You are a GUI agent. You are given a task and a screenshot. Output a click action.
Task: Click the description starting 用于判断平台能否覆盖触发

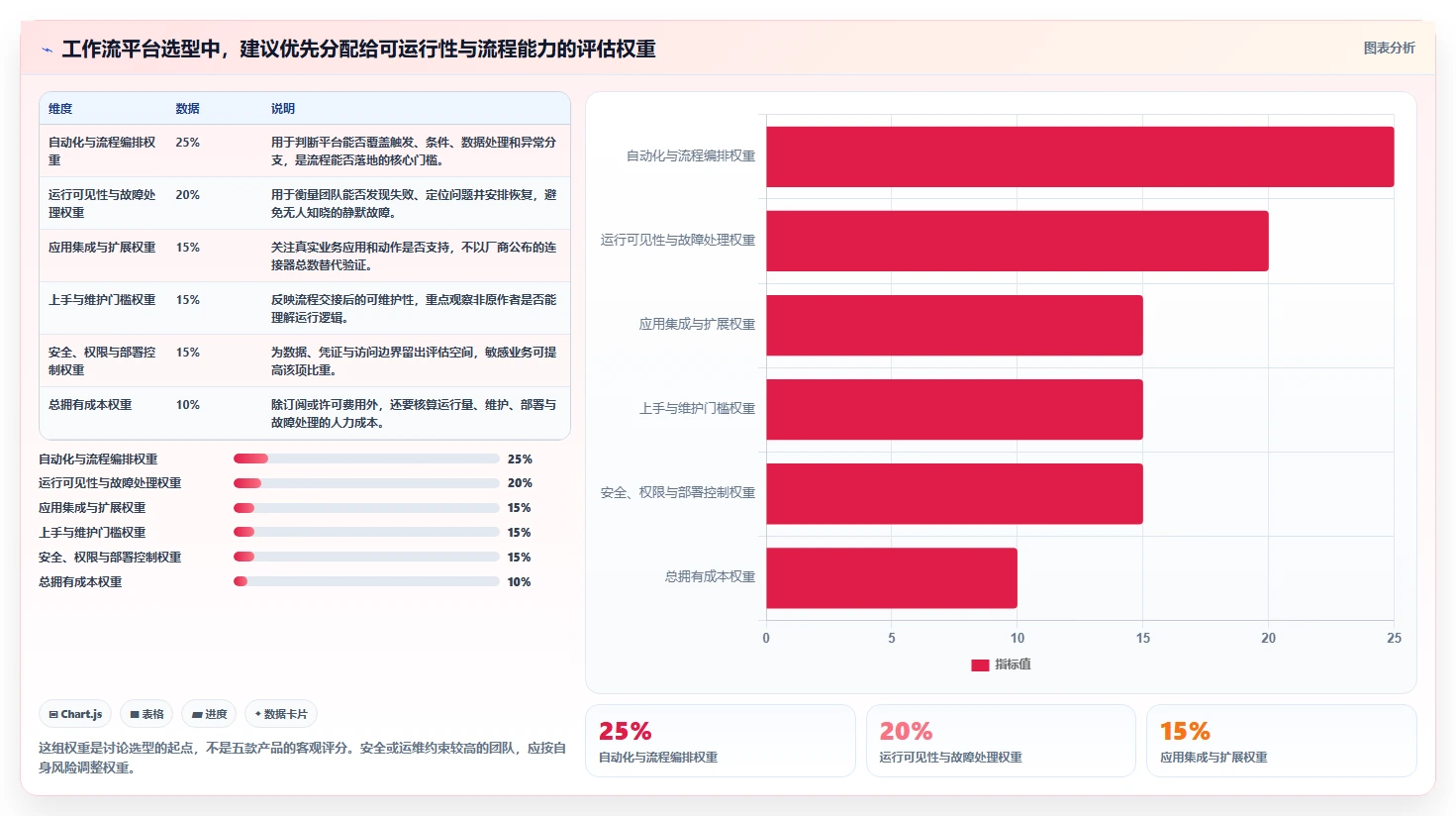[x=414, y=151]
